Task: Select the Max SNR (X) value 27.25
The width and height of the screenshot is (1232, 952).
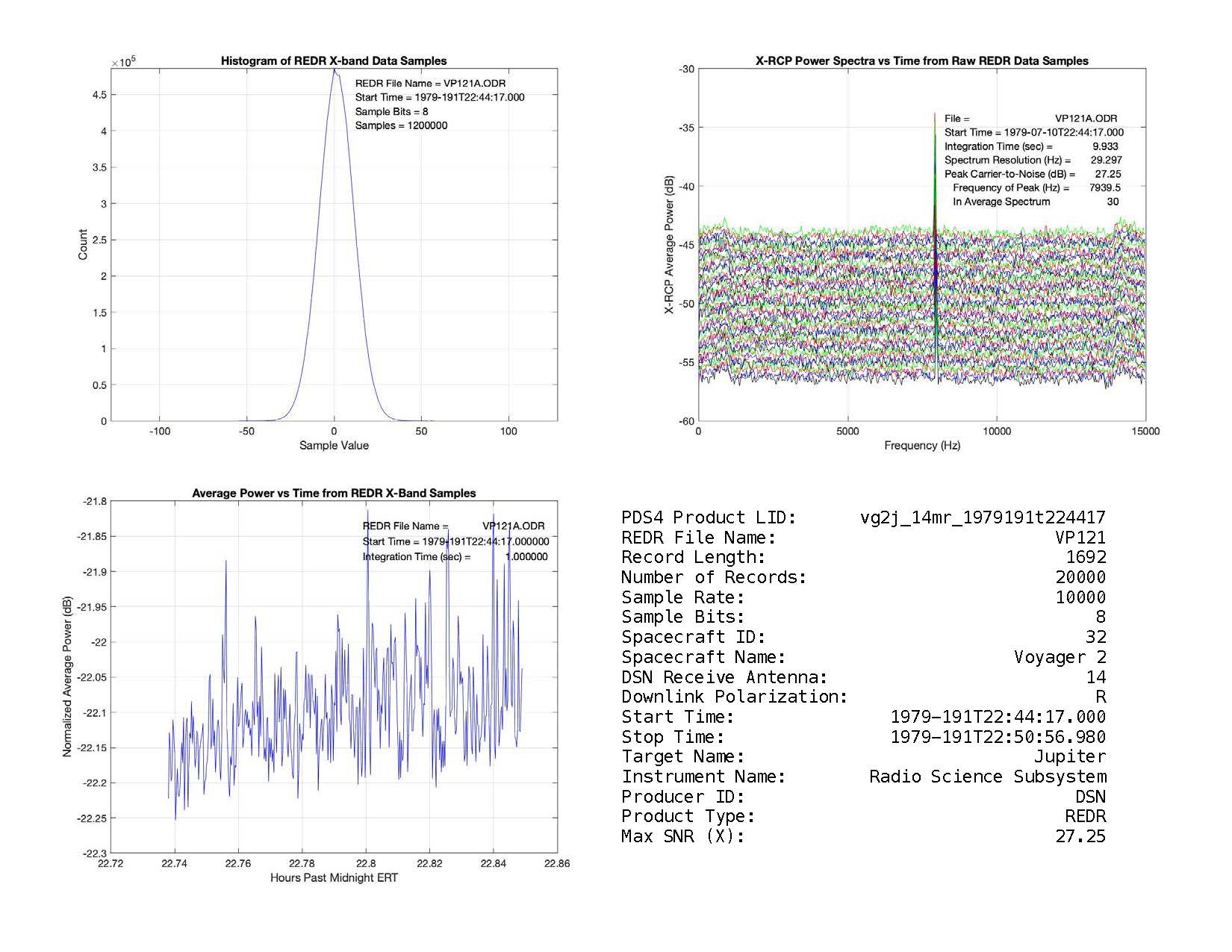Action: point(1080,836)
